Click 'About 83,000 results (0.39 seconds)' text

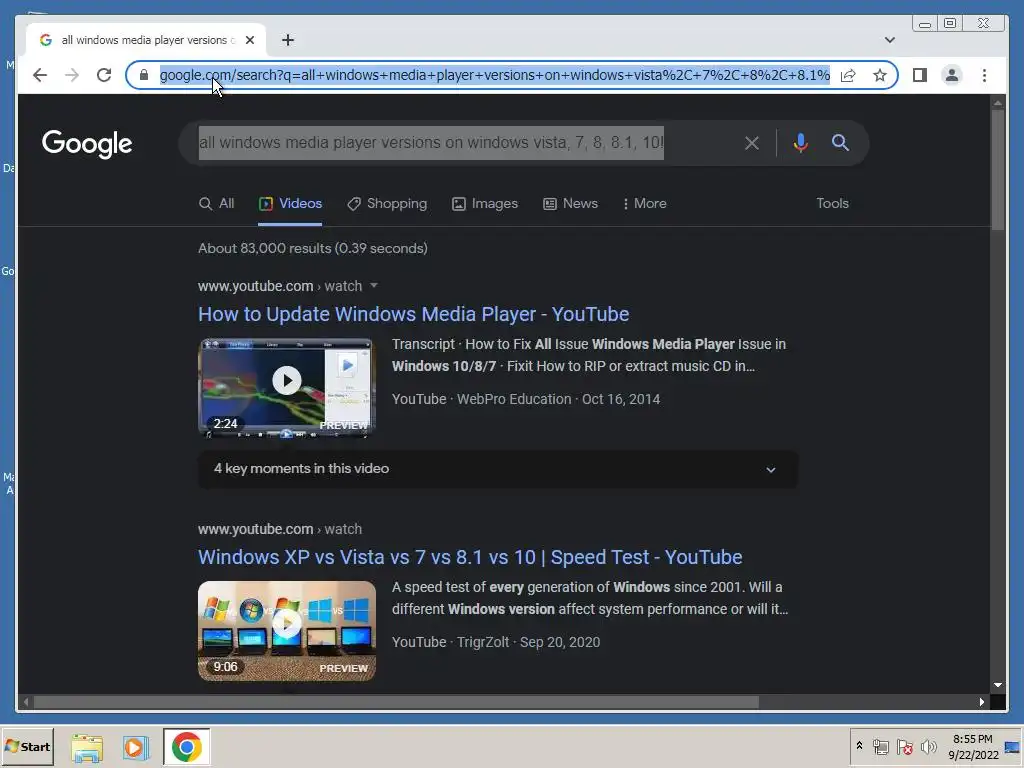(x=313, y=248)
